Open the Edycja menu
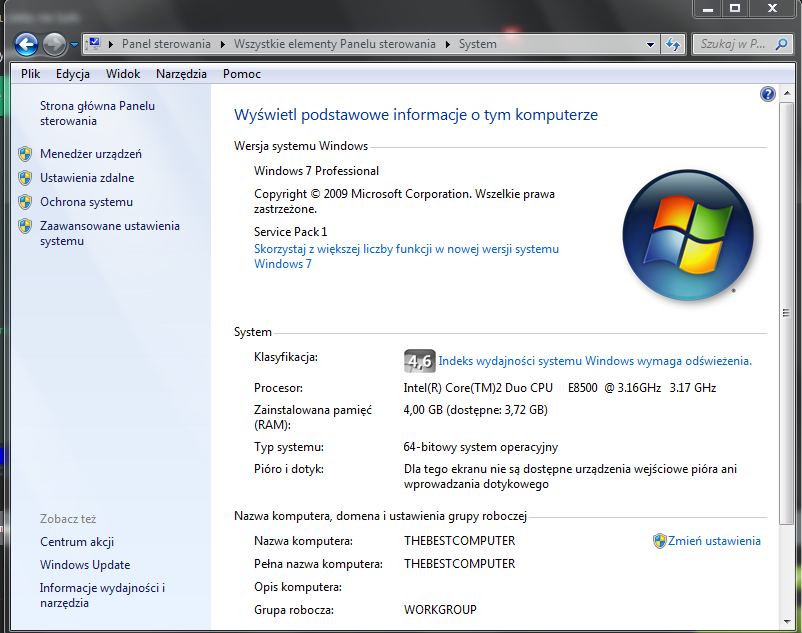The image size is (802, 633). pyautogui.click(x=73, y=74)
